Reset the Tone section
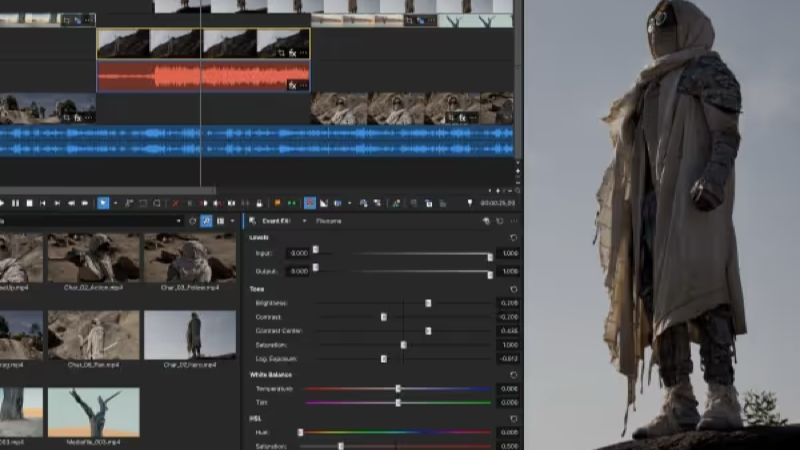This screenshot has width=800, height=450. point(513,289)
